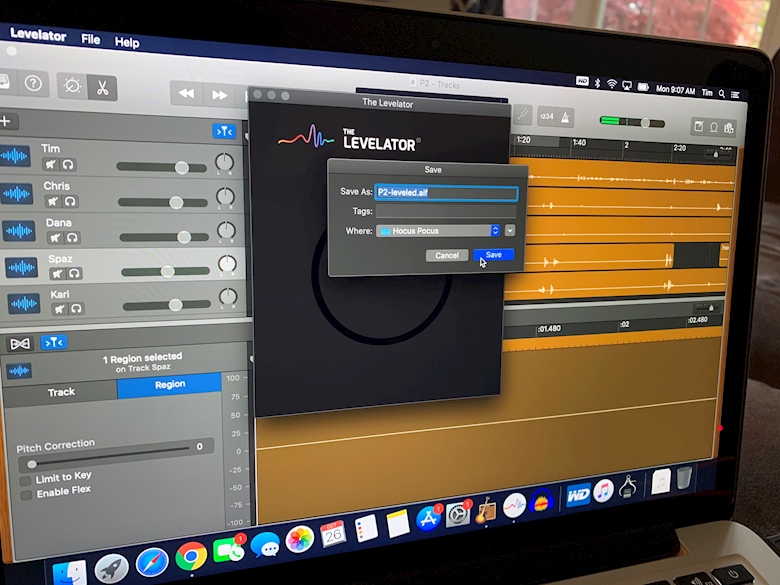Image resolution: width=780 pixels, height=585 pixels.
Task: Mute the Spaz track
Action: coord(57,274)
